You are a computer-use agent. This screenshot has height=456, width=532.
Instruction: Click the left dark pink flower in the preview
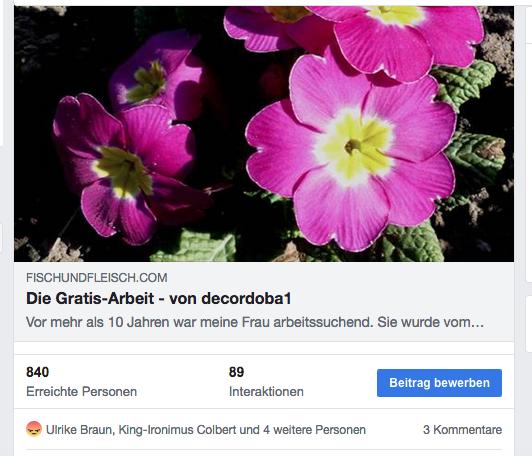124,168
